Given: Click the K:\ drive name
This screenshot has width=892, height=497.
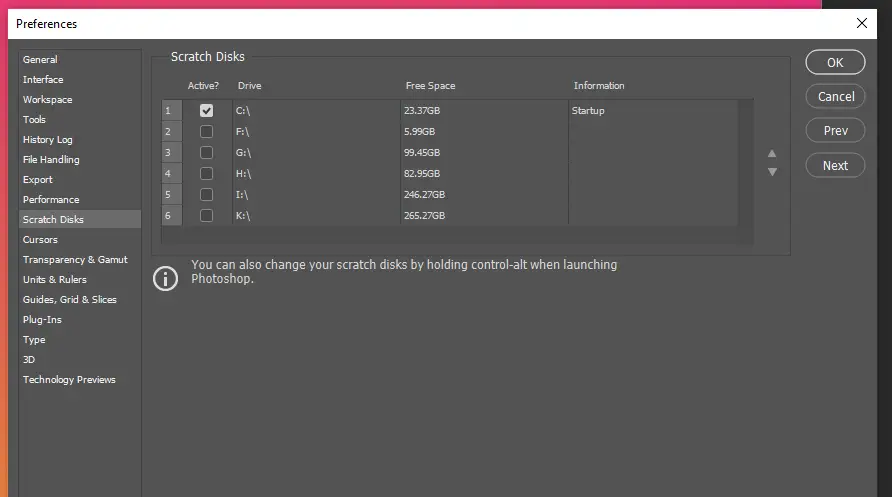Looking at the screenshot, I should pyautogui.click(x=243, y=216).
